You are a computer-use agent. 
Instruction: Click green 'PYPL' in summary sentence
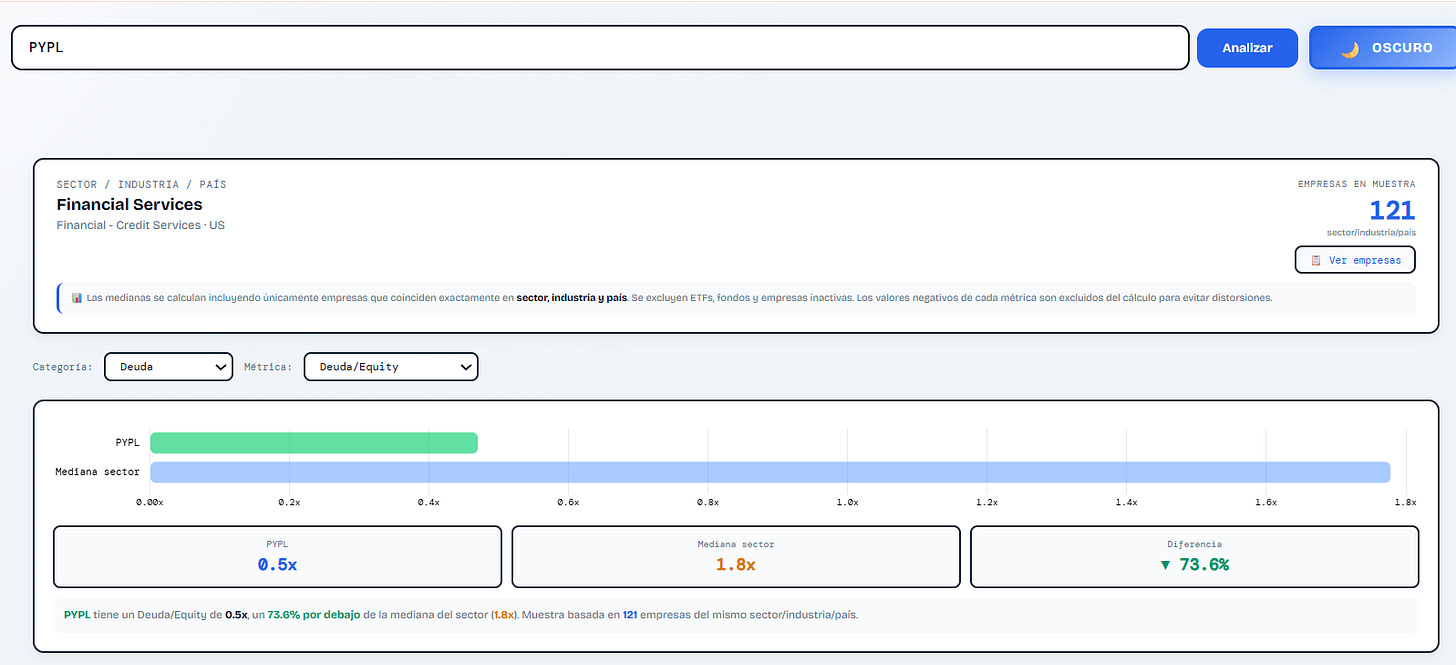(x=76, y=615)
